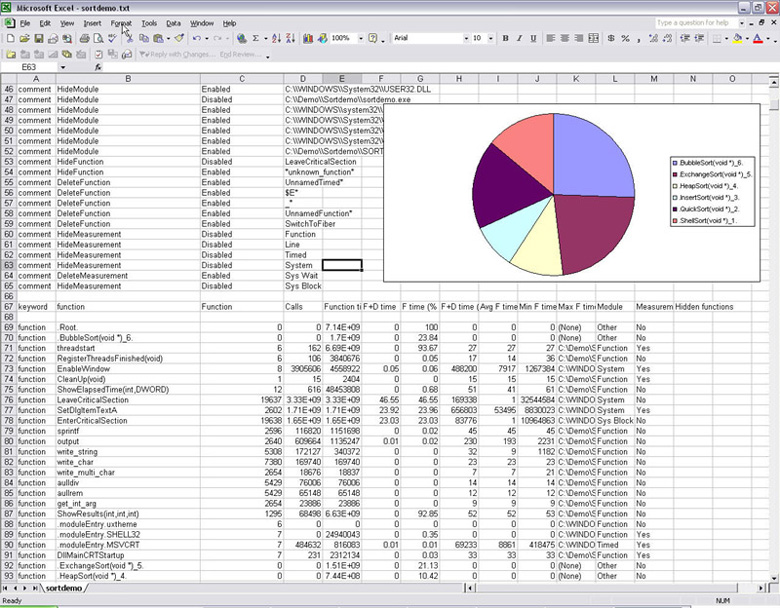Sort ascending with the A-Z icon
Viewport: 780px width, 608px height.
click(x=275, y=38)
